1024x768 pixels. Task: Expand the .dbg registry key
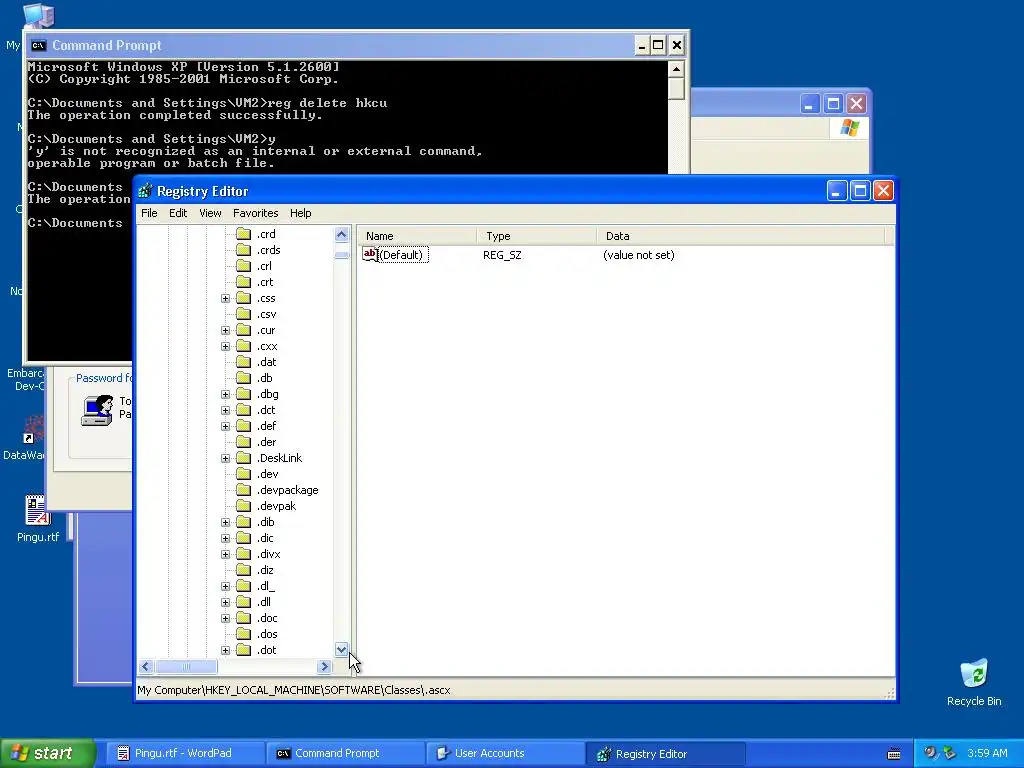(x=225, y=394)
